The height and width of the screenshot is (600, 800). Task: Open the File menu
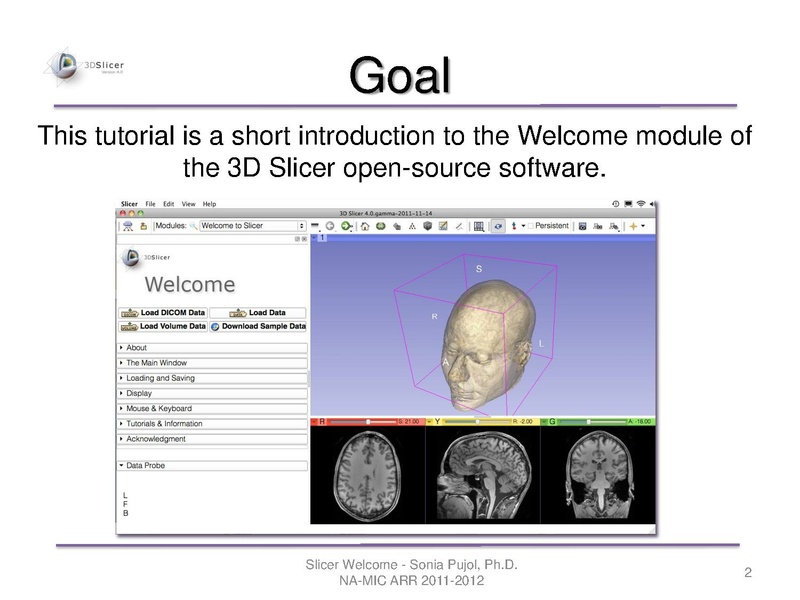click(151, 204)
